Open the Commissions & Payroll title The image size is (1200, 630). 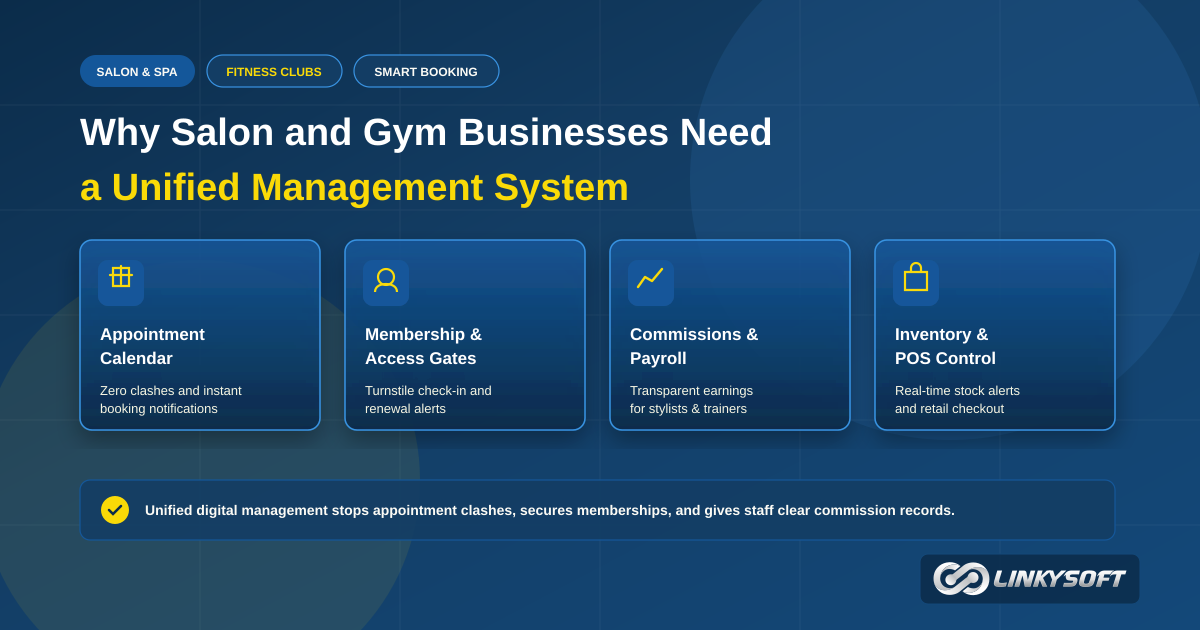(x=694, y=346)
